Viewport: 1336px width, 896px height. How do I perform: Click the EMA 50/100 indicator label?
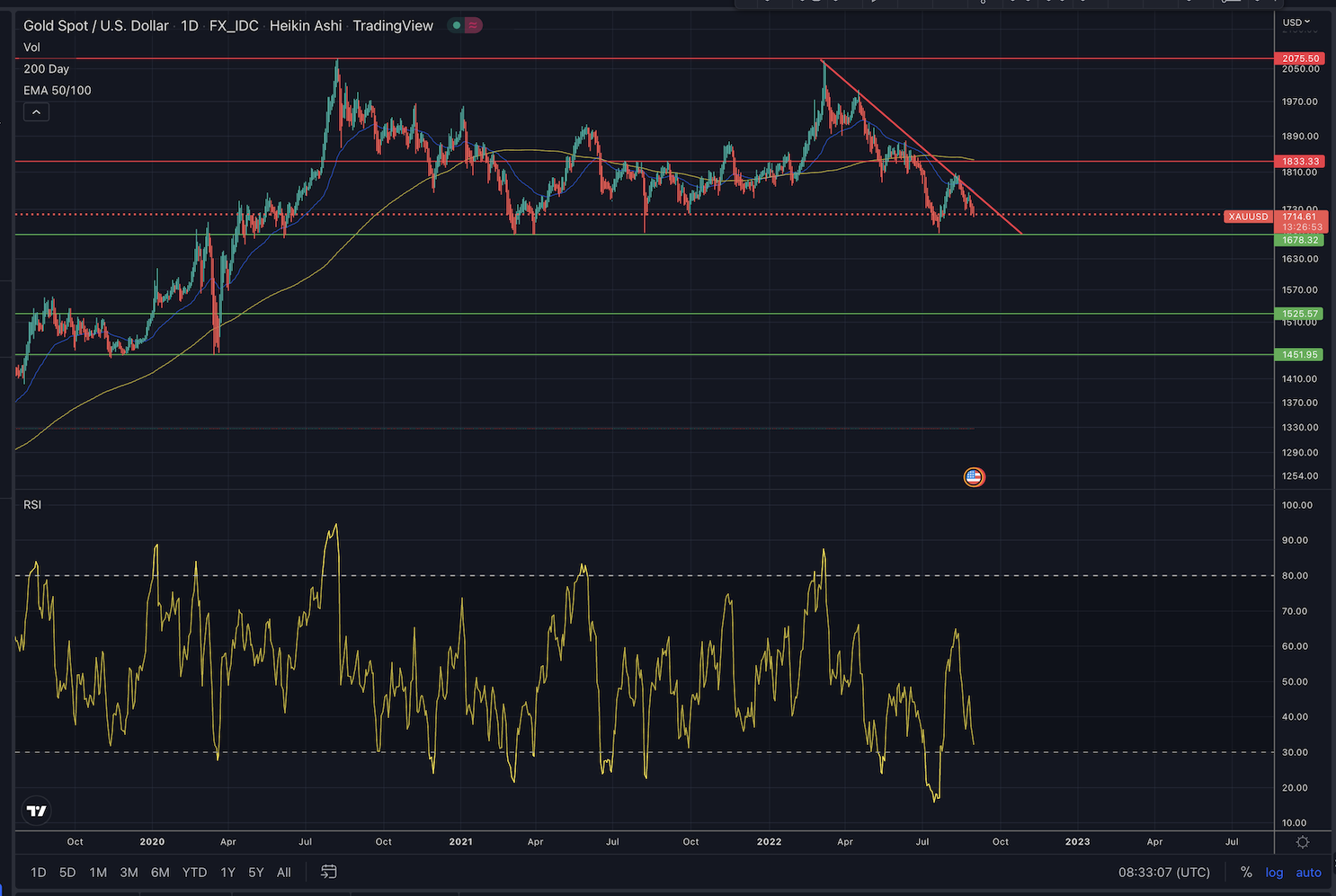point(58,90)
